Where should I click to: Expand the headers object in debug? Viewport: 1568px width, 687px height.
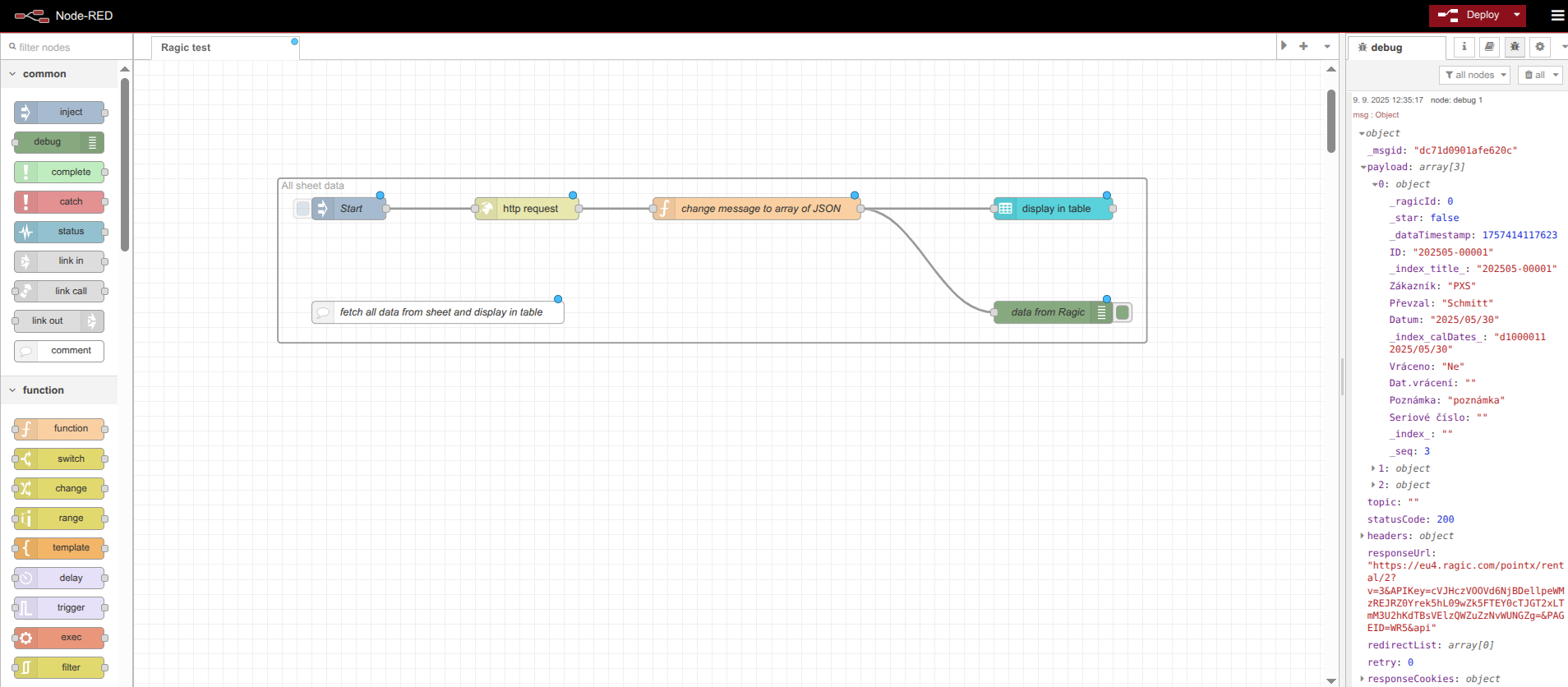pyautogui.click(x=1363, y=536)
